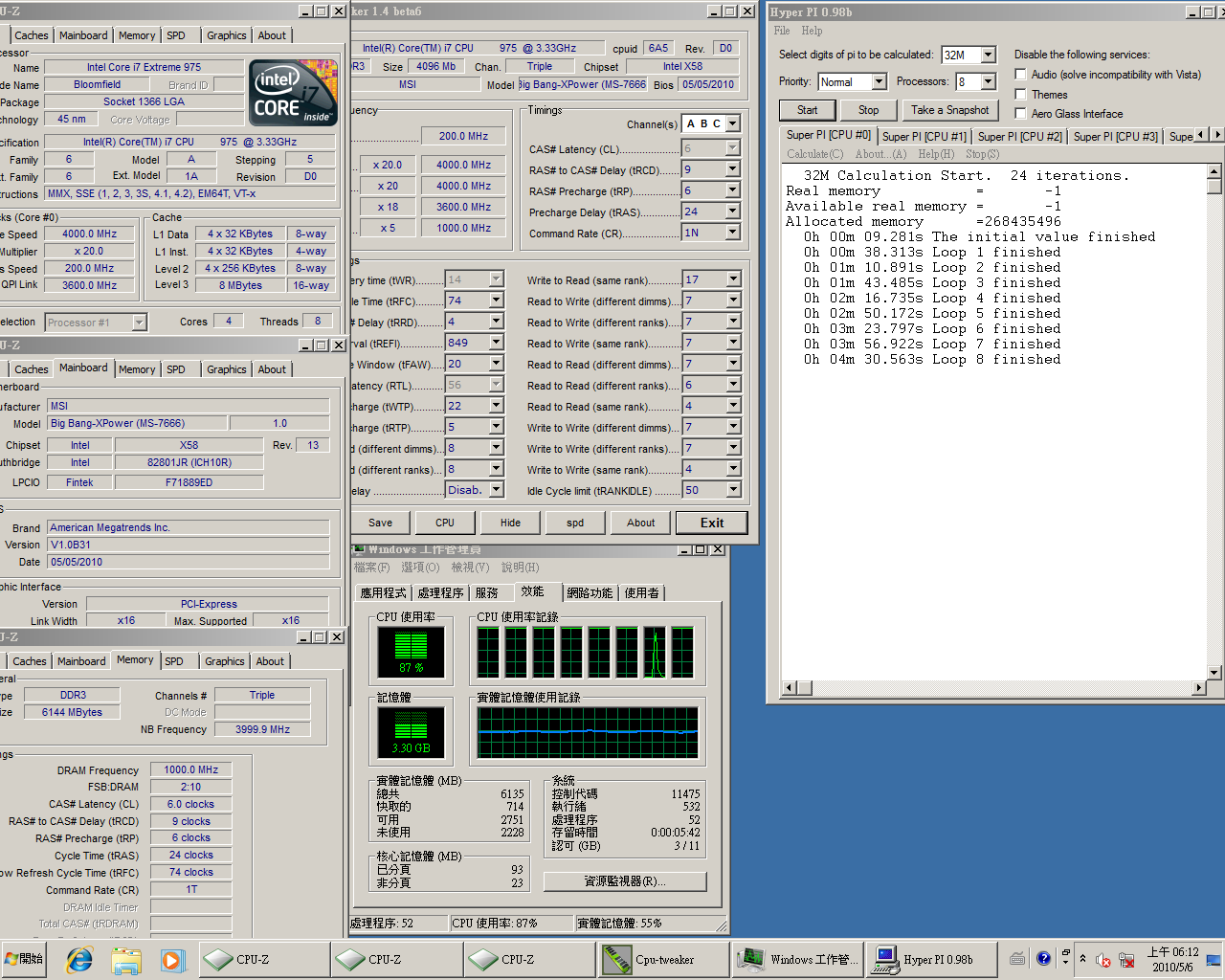Switch to Super PI [CPU #1] tab
Viewport: 1225px width, 980px height.
point(924,137)
